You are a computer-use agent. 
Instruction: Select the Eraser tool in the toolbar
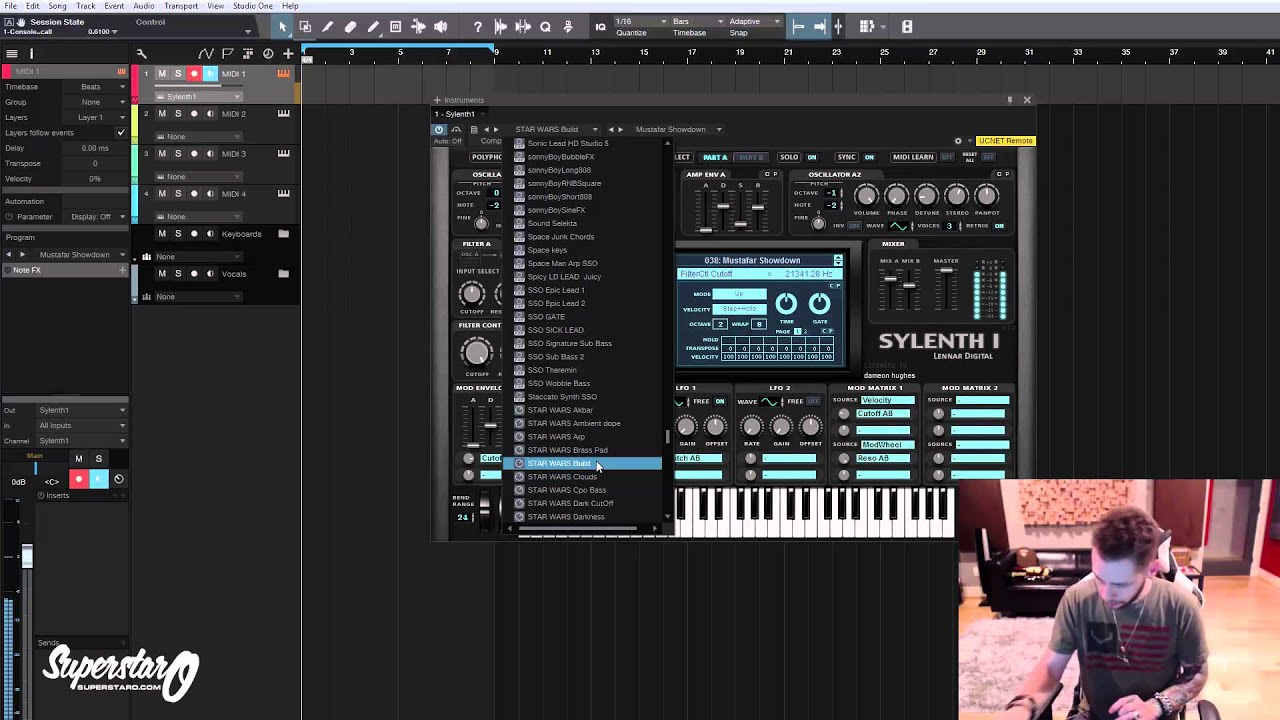[351, 27]
